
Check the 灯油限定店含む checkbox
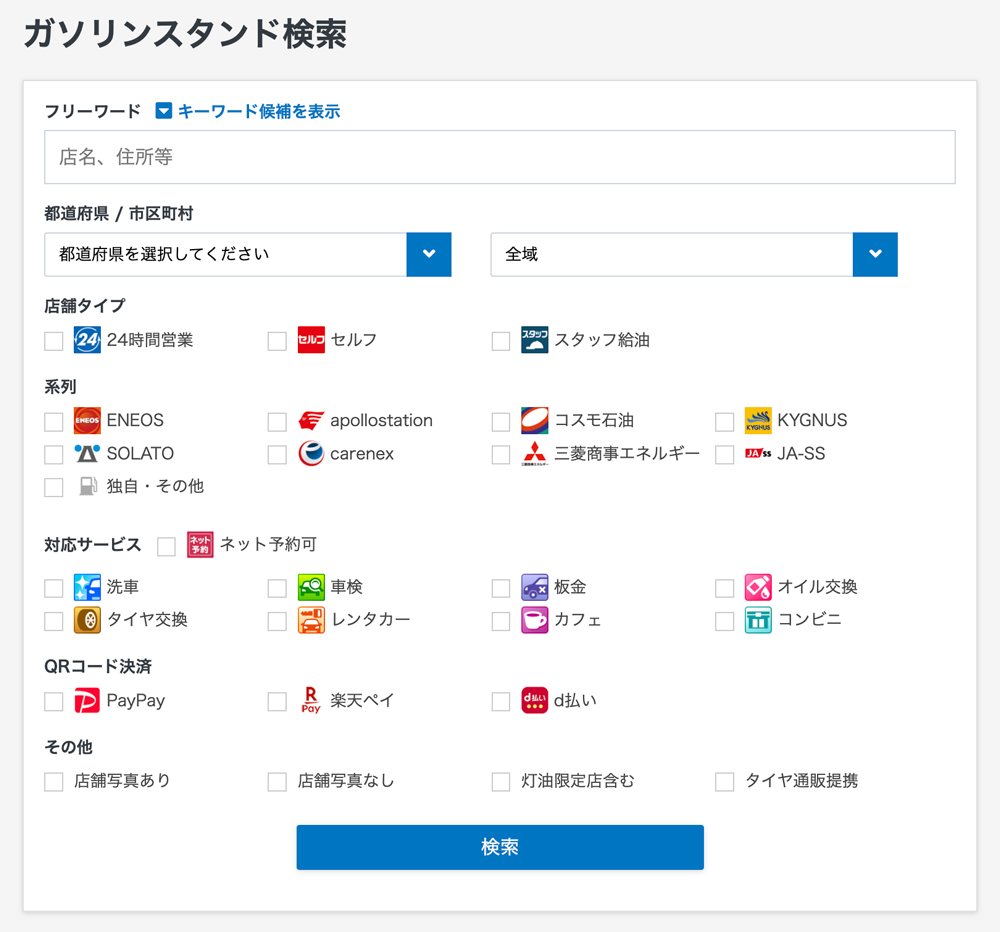[501, 782]
